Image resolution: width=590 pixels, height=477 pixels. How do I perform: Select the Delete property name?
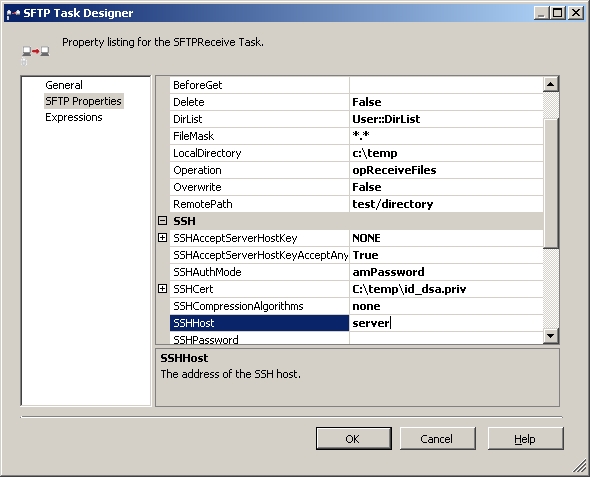click(x=259, y=102)
